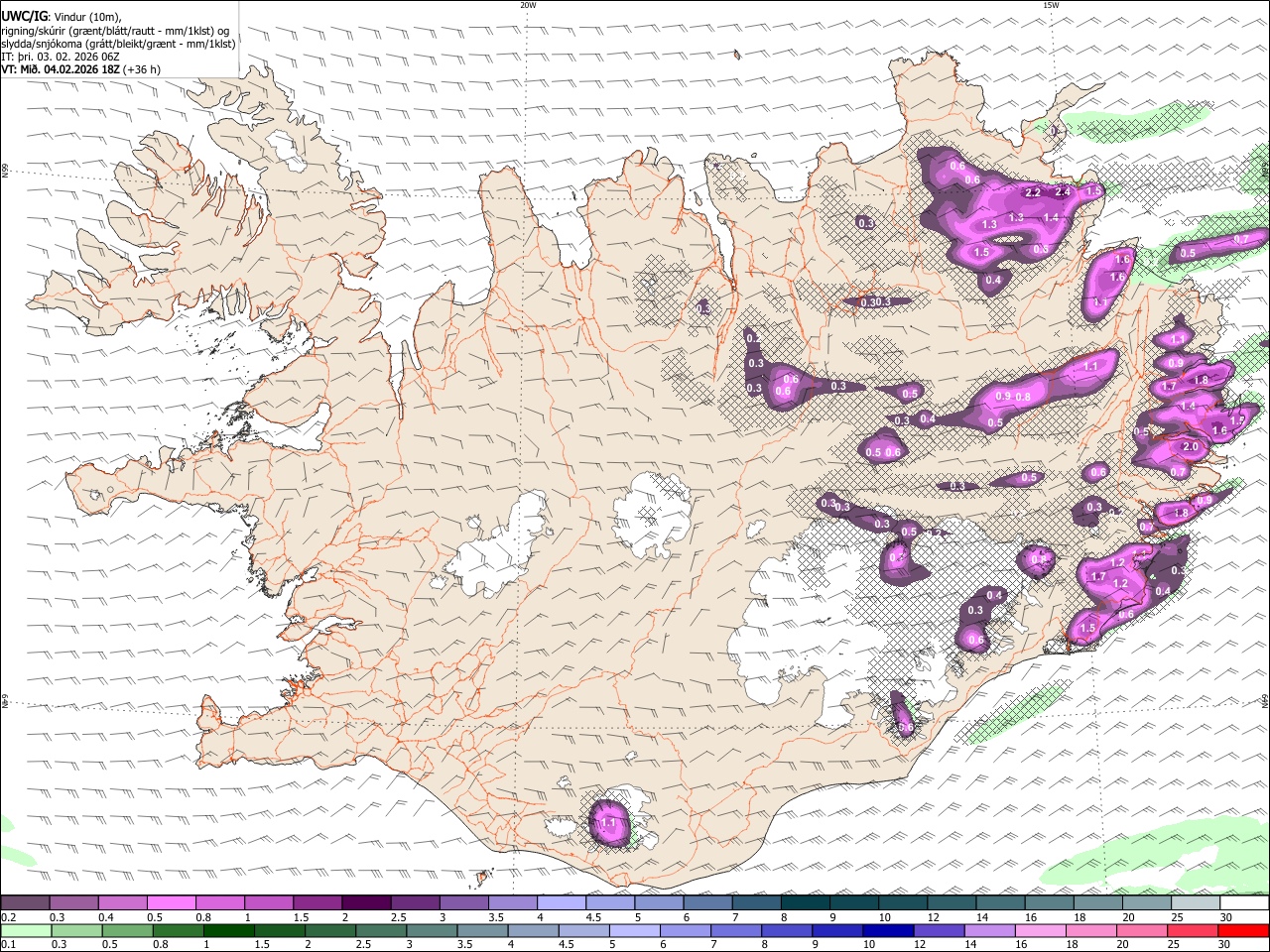Image resolution: width=1270 pixels, height=952 pixels.
Task: Click the 2.4 snowfall value label
Action: tap(1064, 191)
